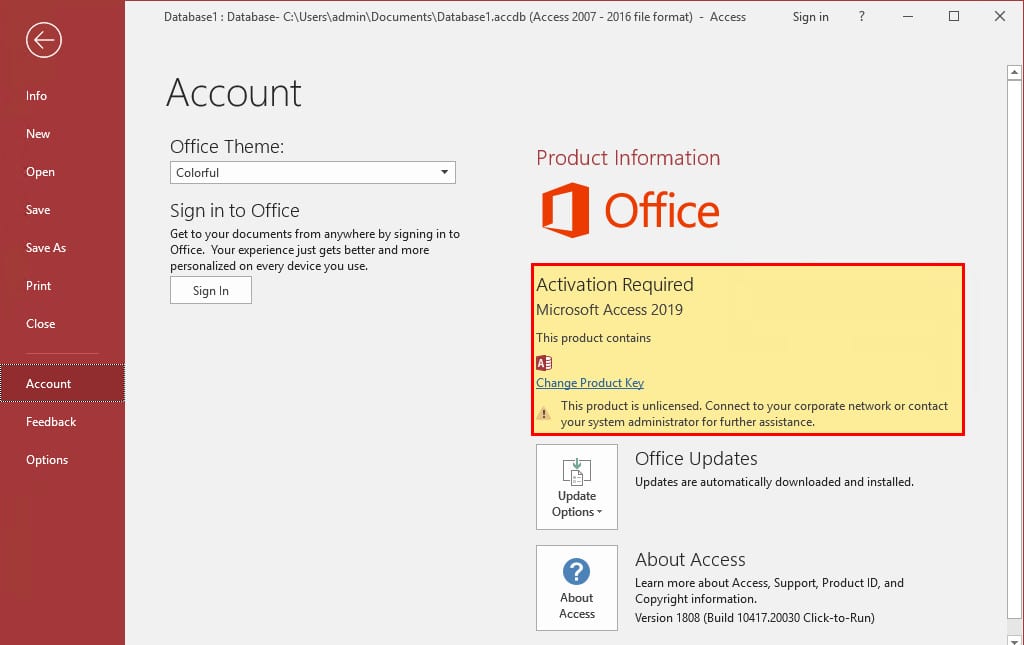
Task: Click the Product Information heading
Action: (628, 157)
